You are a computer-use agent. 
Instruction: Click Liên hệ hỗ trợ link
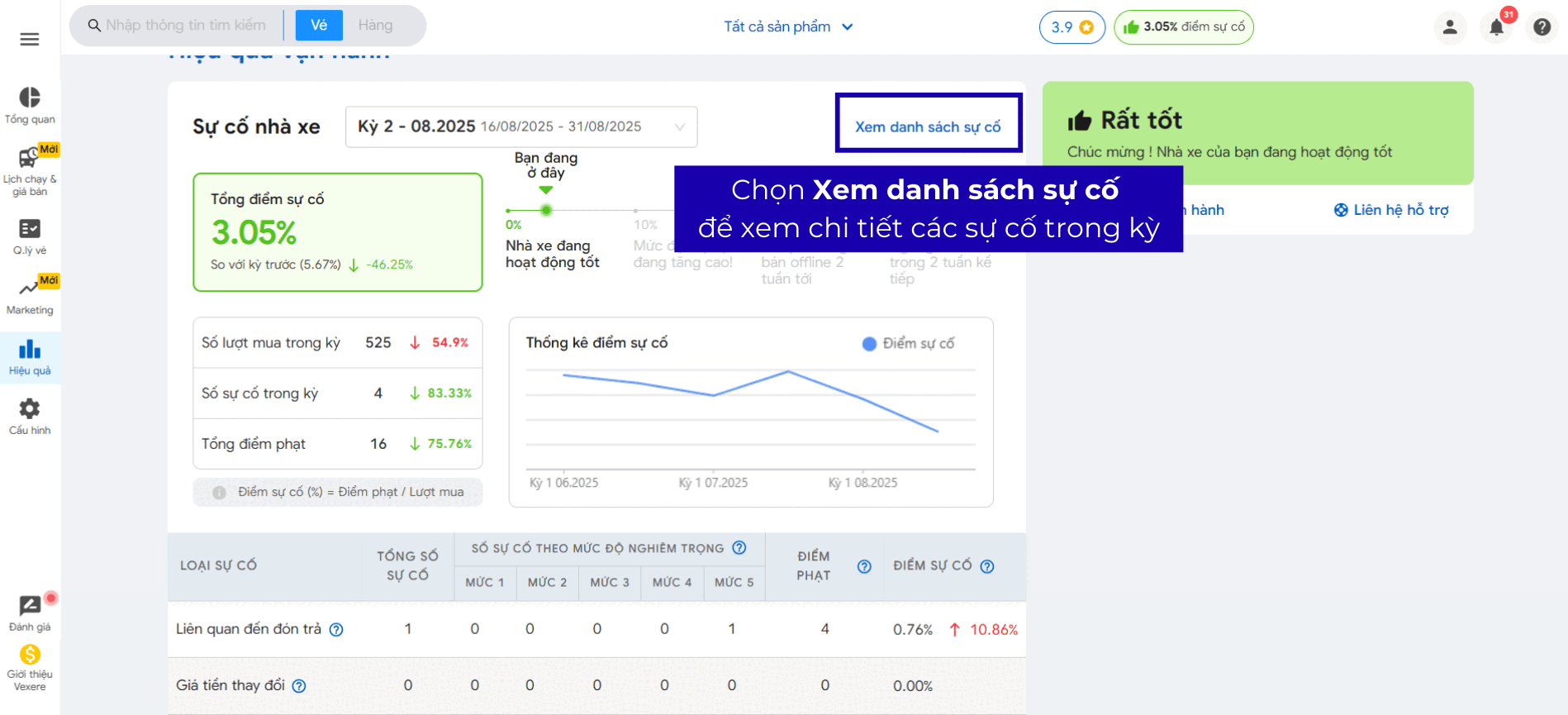(1391, 210)
